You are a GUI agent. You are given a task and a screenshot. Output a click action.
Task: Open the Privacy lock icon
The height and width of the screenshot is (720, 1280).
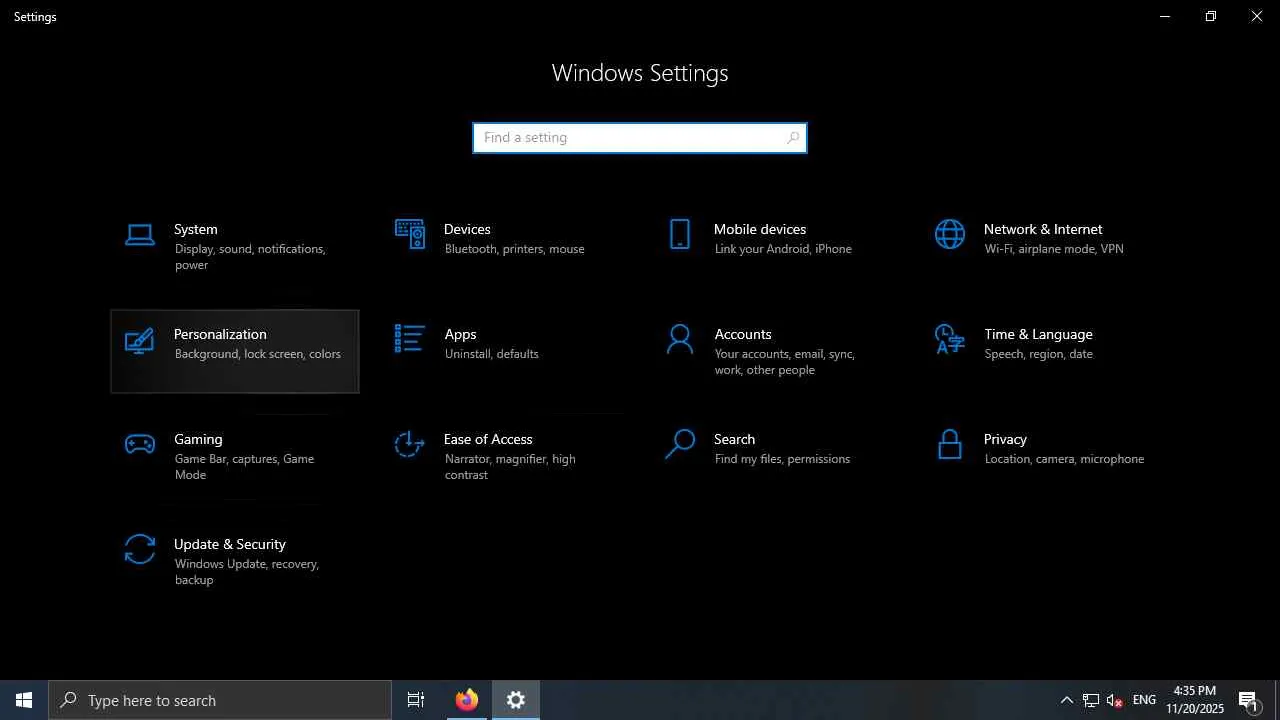(x=950, y=444)
